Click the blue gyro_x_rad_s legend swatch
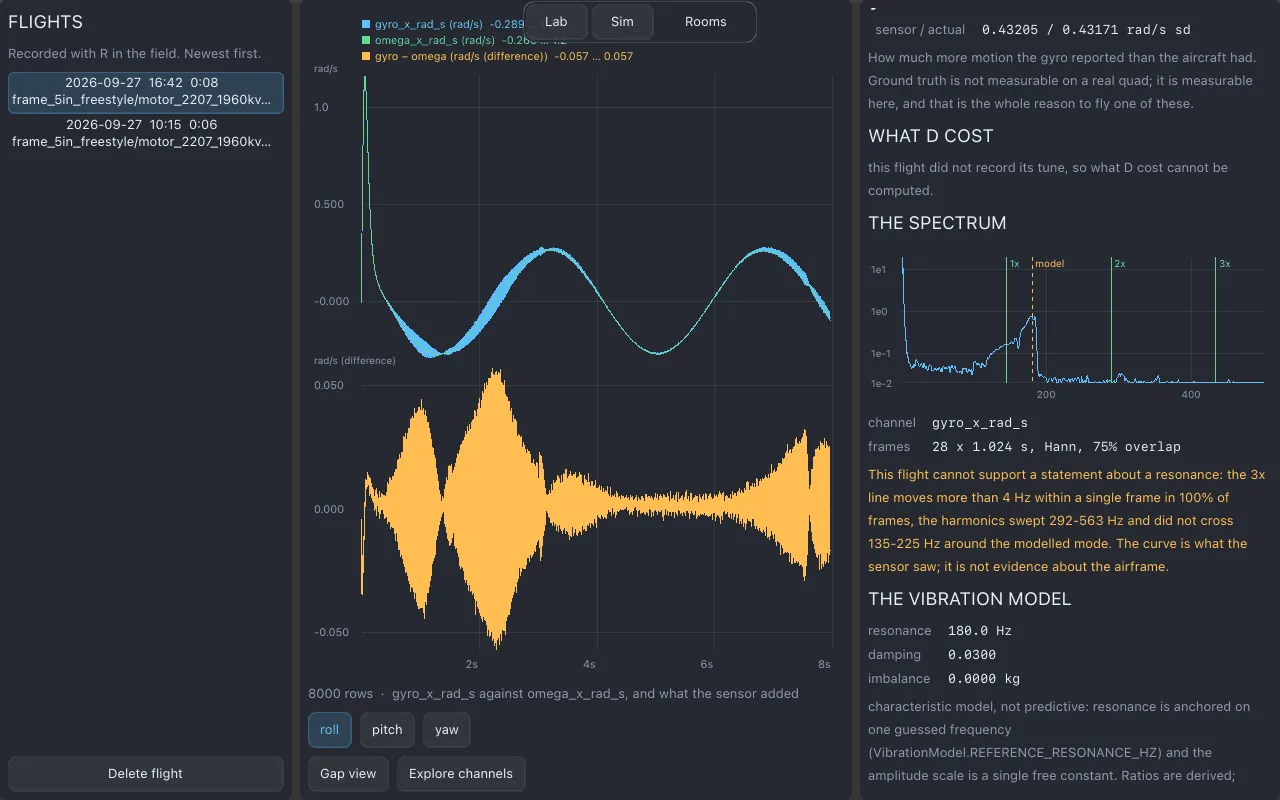Viewport: 1280px width, 800px height. 366,23
